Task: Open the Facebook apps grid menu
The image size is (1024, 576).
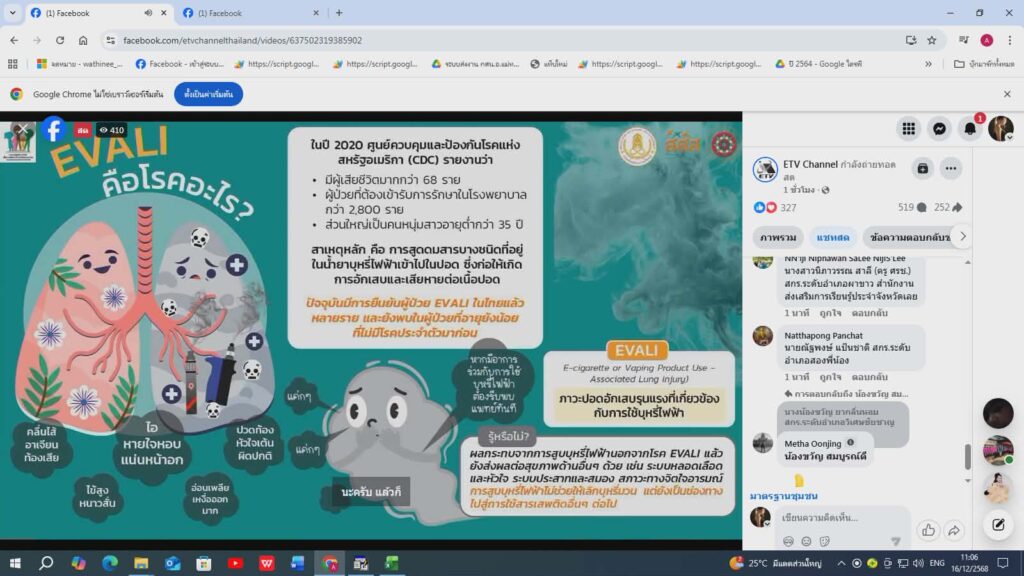Action: (x=908, y=129)
